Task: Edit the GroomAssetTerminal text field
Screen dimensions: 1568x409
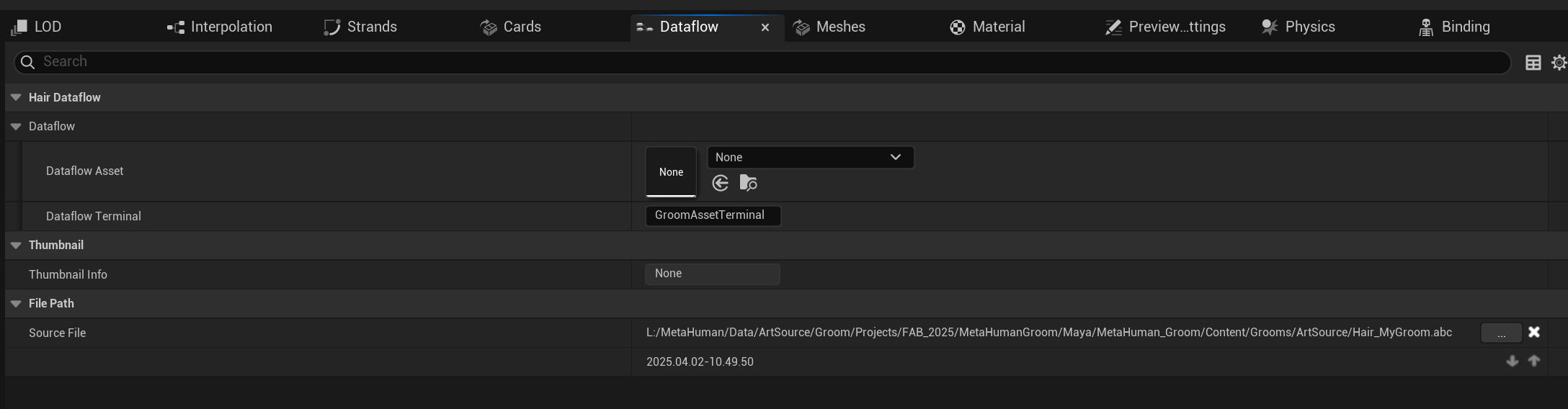Action: point(713,215)
